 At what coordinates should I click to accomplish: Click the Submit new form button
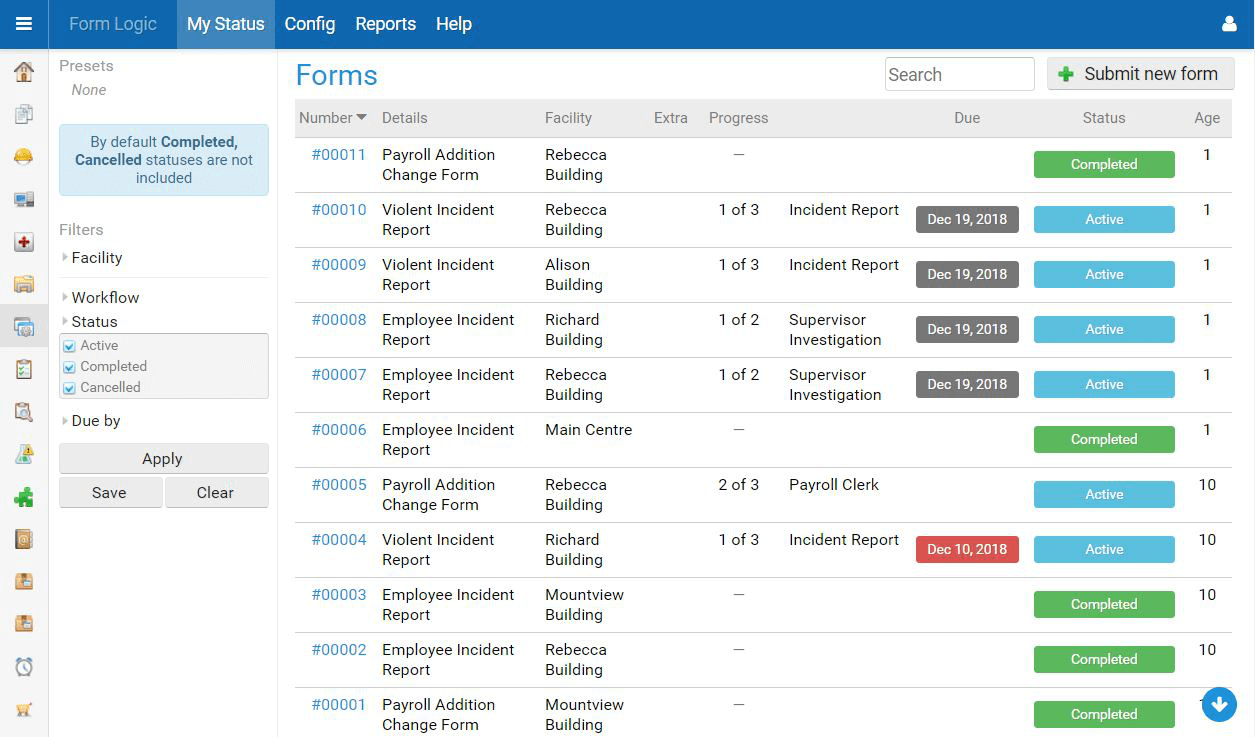pyautogui.click(x=1140, y=73)
